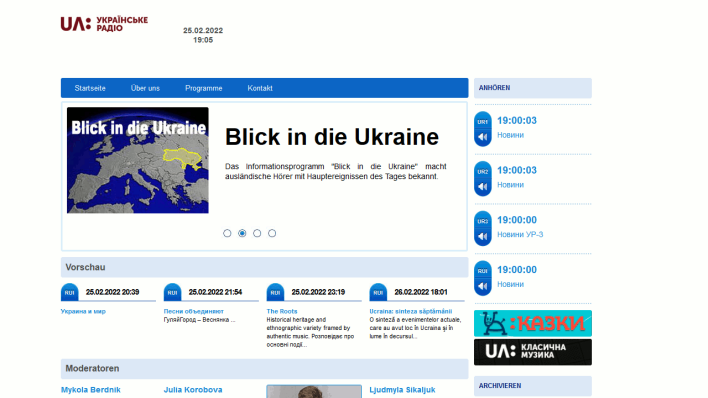Open the Programme menu item
708x398 pixels.
click(x=204, y=88)
